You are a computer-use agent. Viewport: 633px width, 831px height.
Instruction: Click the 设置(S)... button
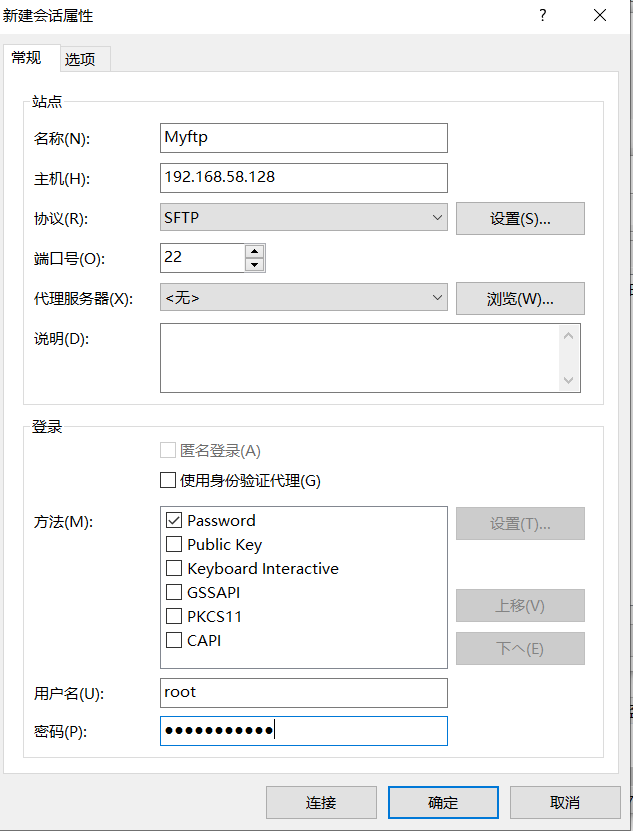520,218
